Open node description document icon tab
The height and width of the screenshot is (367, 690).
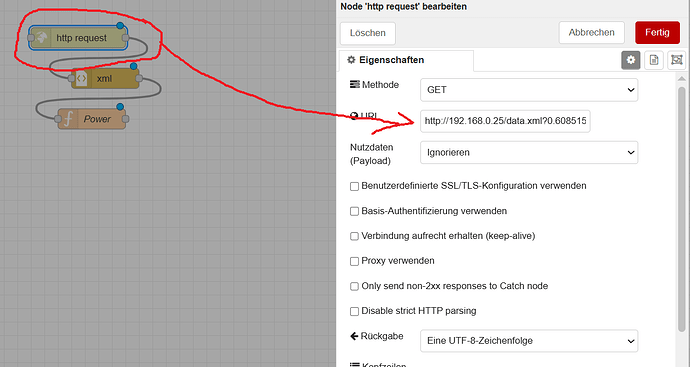654,60
